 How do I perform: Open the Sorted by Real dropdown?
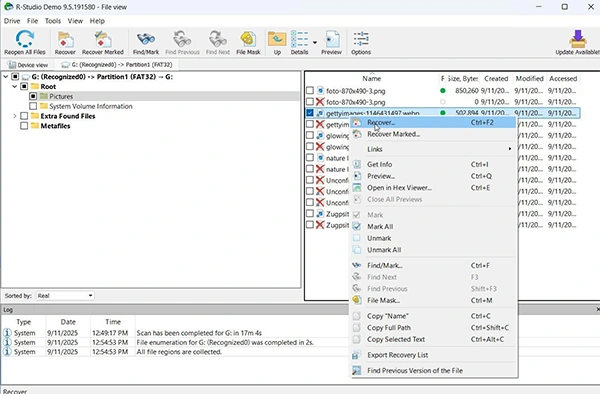(x=65, y=296)
